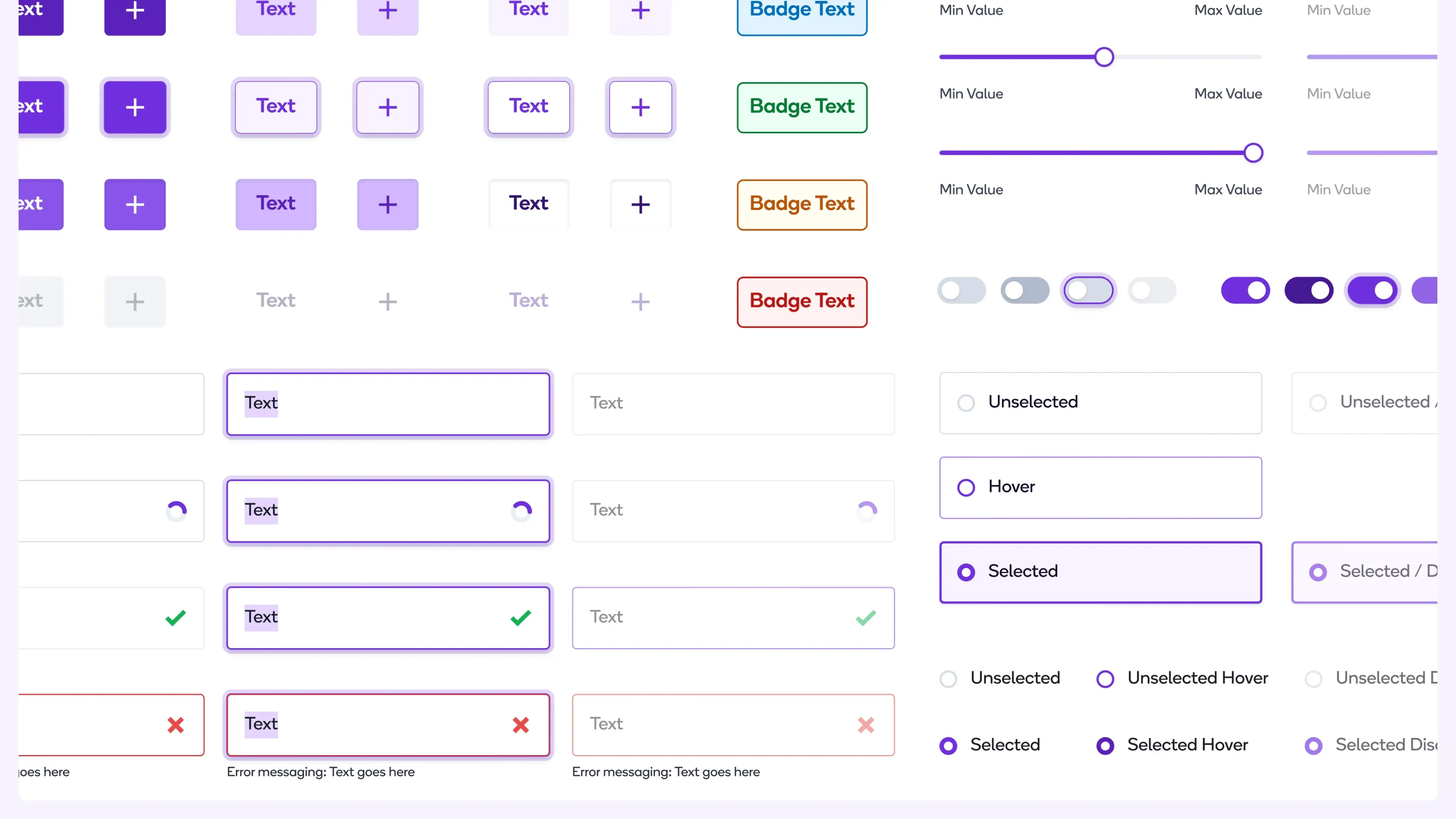Viewport: 1456px width, 819px height.
Task: Click the solid purple plus icon button
Action: (x=134, y=107)
